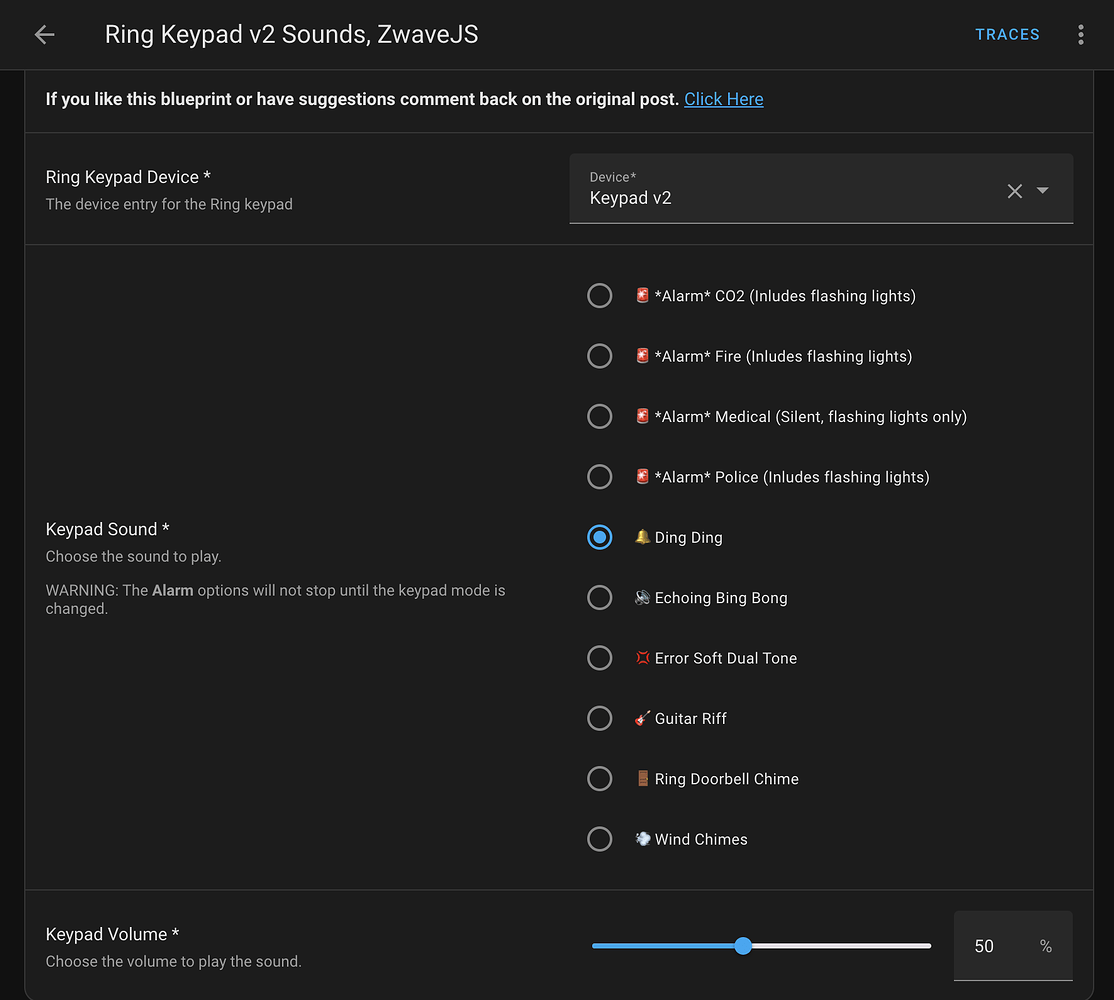Click the wind chimes icon beside Wind Chimes
Image resolution: width=1114 pixels, height=1000 pixels.
click(x=641, y=838)
